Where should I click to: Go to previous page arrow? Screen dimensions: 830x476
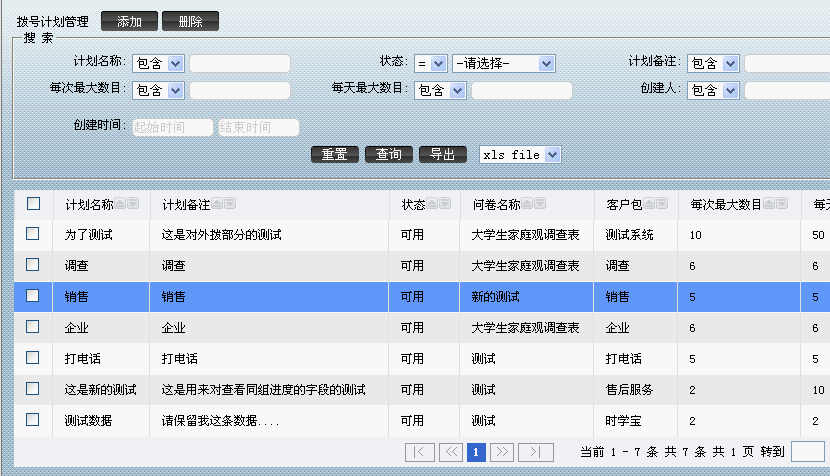point(452,452)
